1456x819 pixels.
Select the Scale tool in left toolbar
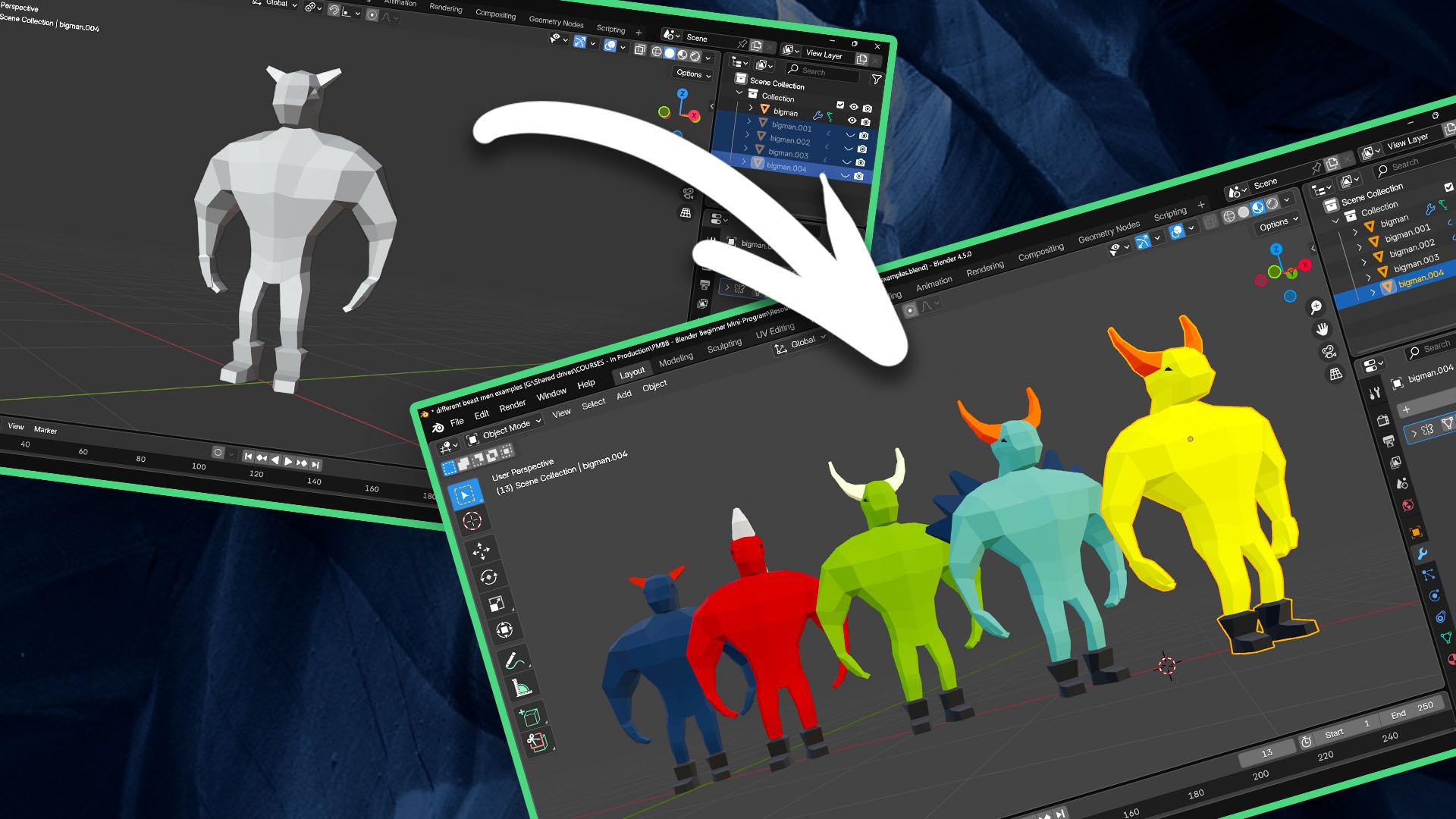pyautogui.click(x=496, y=604)
